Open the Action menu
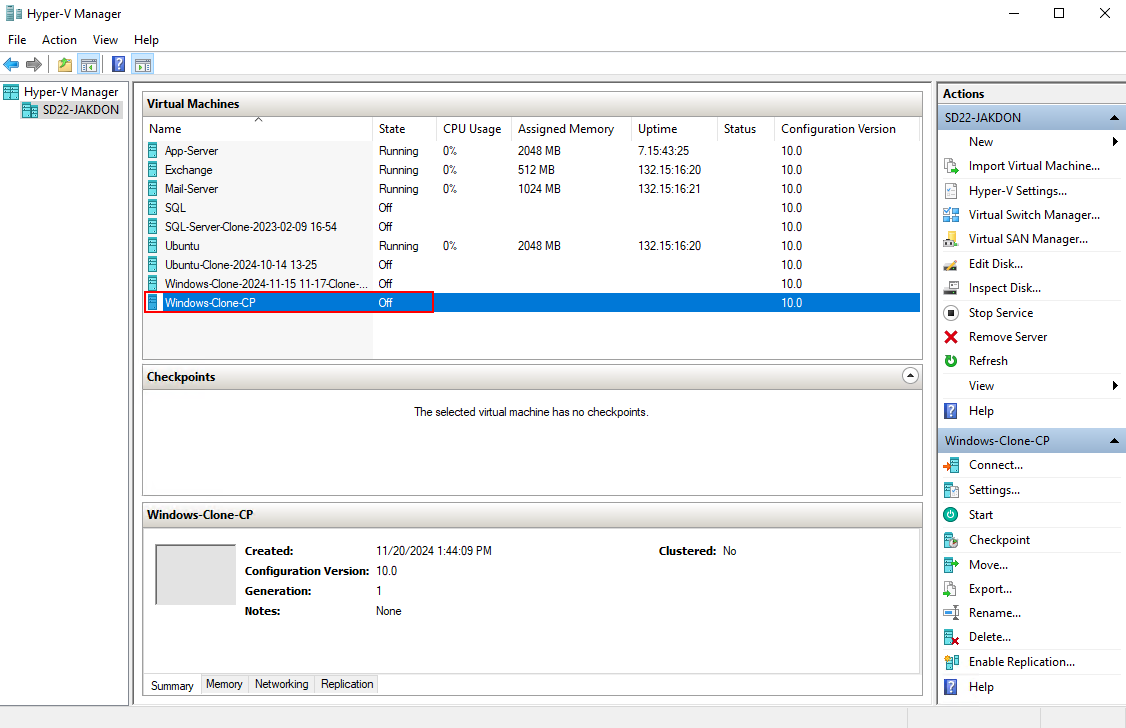The image size is (1126, 728). coord(59,39)
